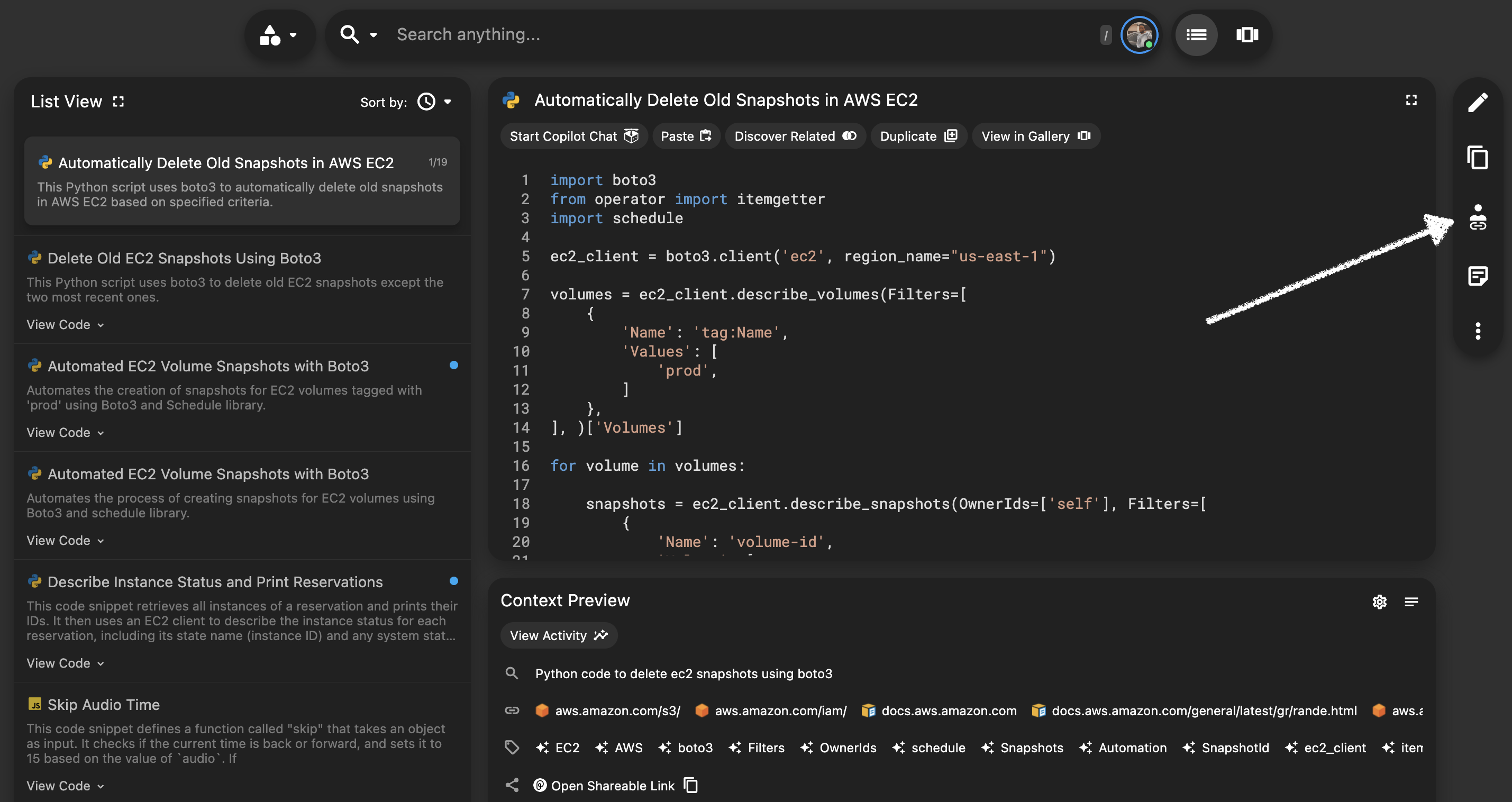This screenshot has width=1512, height=802.
Task: Click Start Copilot Chat button
Action: [573, 136]
